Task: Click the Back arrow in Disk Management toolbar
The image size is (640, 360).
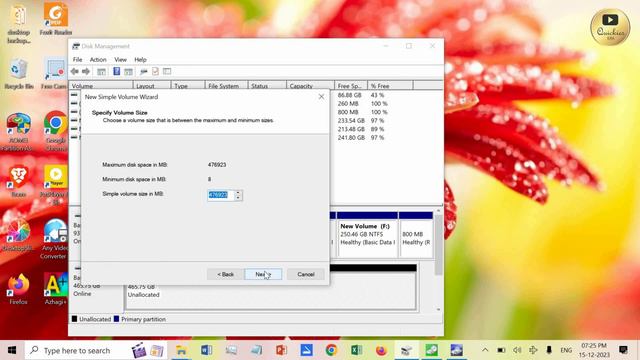Action: 75,71
